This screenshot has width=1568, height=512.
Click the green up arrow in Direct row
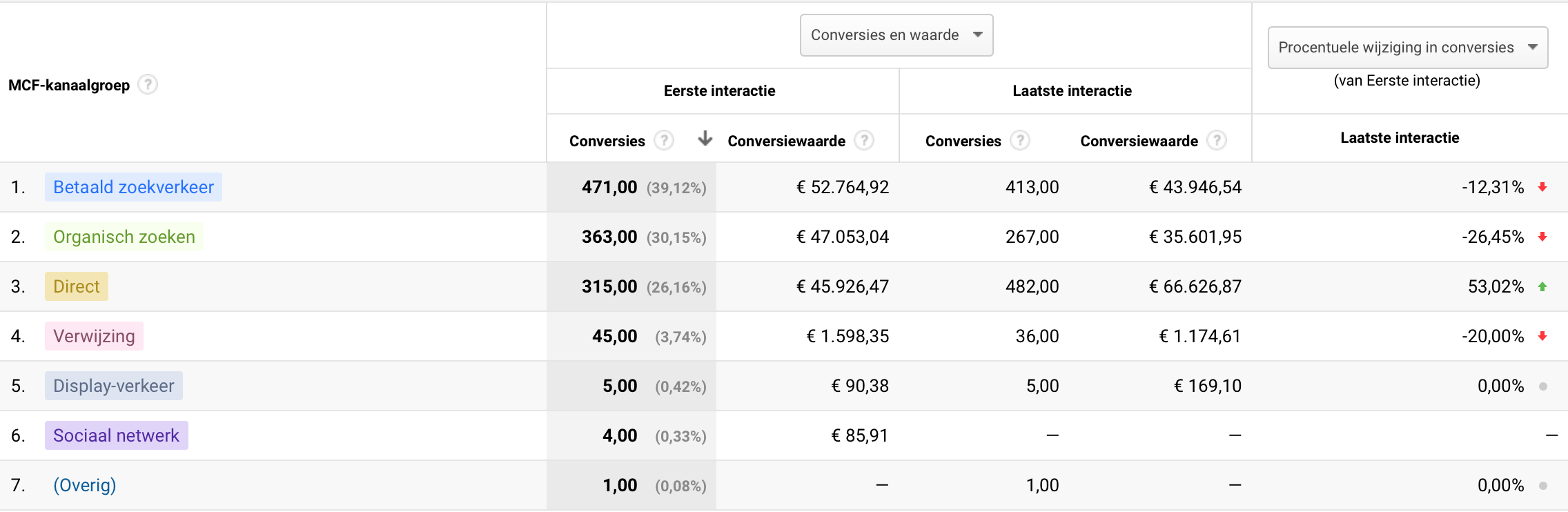click(1542, 286)
